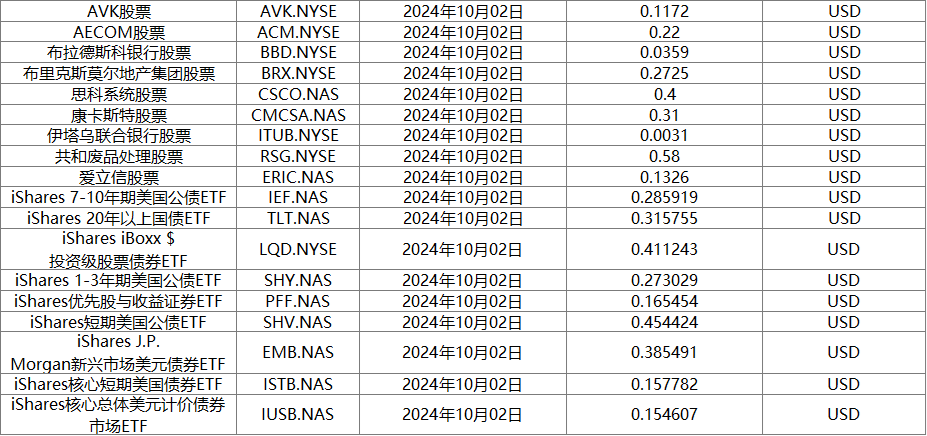The image size is (927, 436).
Task: Select iShares J.P. Morgan新兴市场美元债券ETF cell
Action: coord(119,353)
